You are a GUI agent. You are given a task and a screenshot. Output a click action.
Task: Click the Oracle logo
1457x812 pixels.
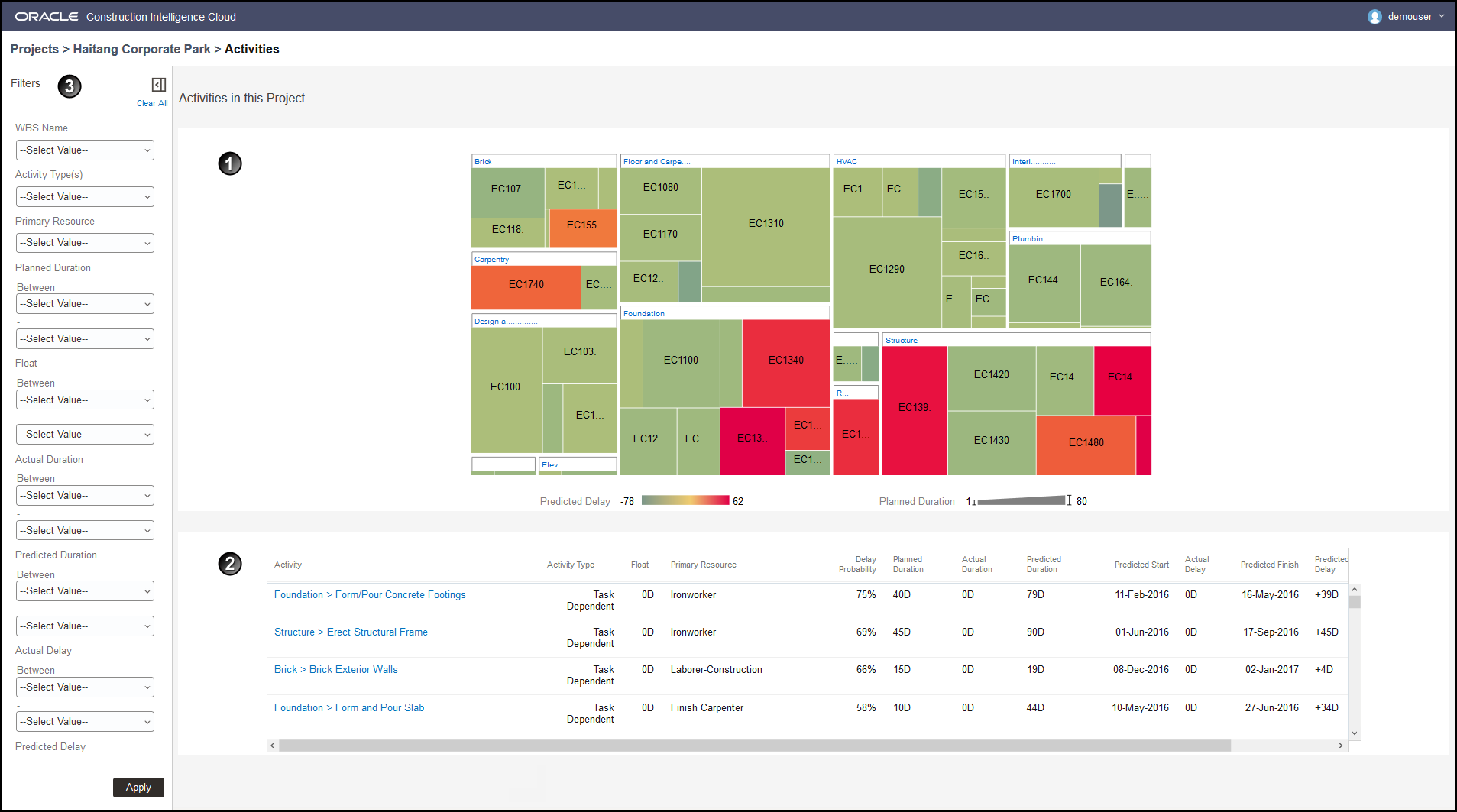46,15
